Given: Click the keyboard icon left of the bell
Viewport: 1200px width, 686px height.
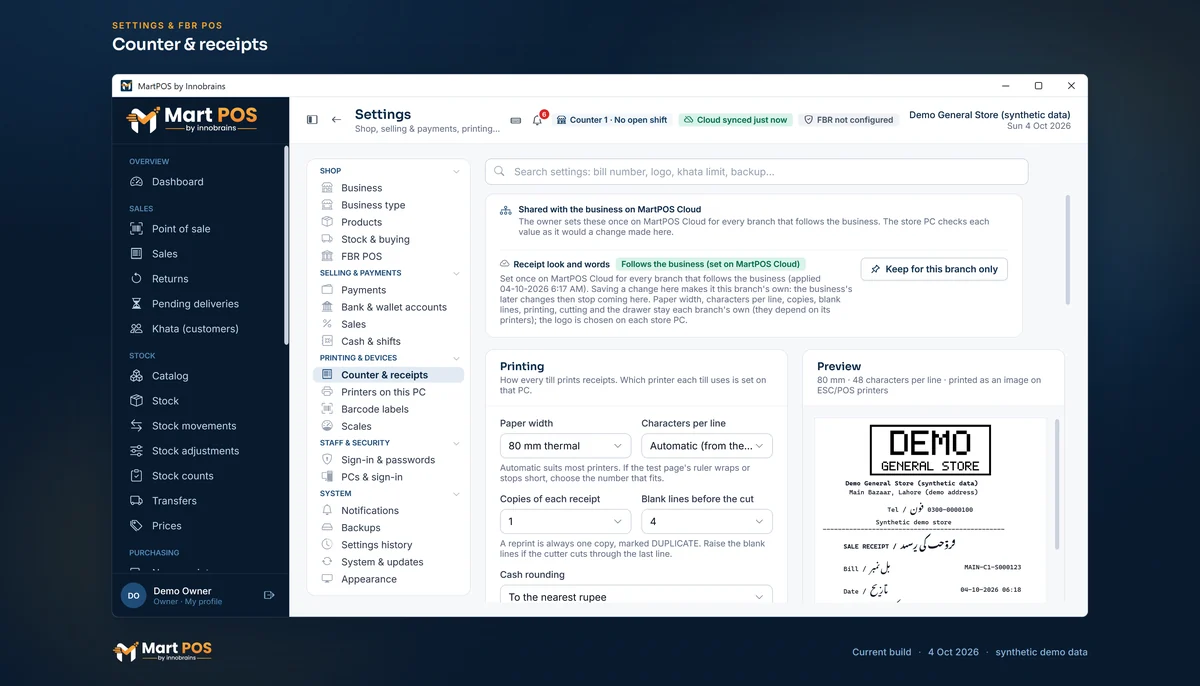Looking at the screenshot, I should pos(516,120).
